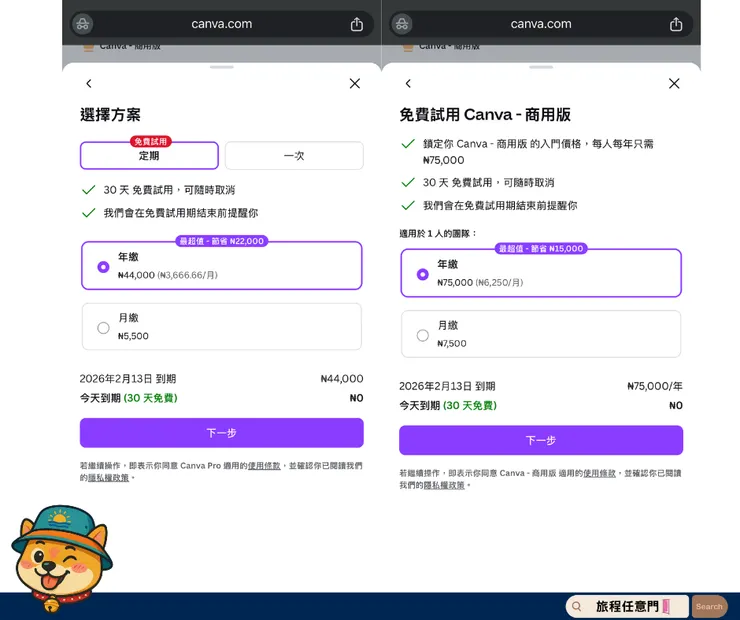740x620 pixels.
Task: Click the 最超值 - 節省 ₦15,000 badge
Action: (541, 249)
